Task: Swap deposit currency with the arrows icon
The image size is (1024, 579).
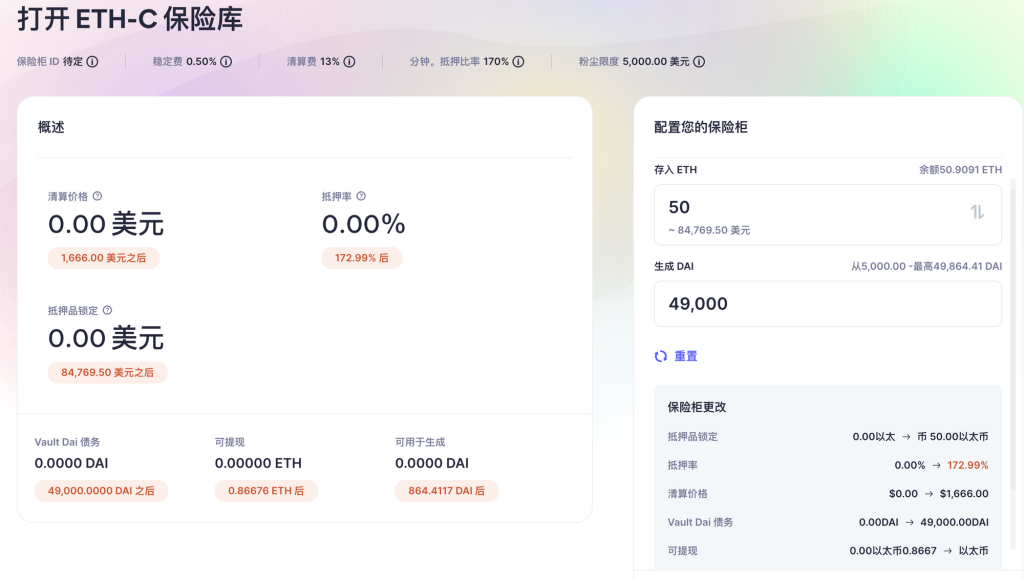Action: 977,212
